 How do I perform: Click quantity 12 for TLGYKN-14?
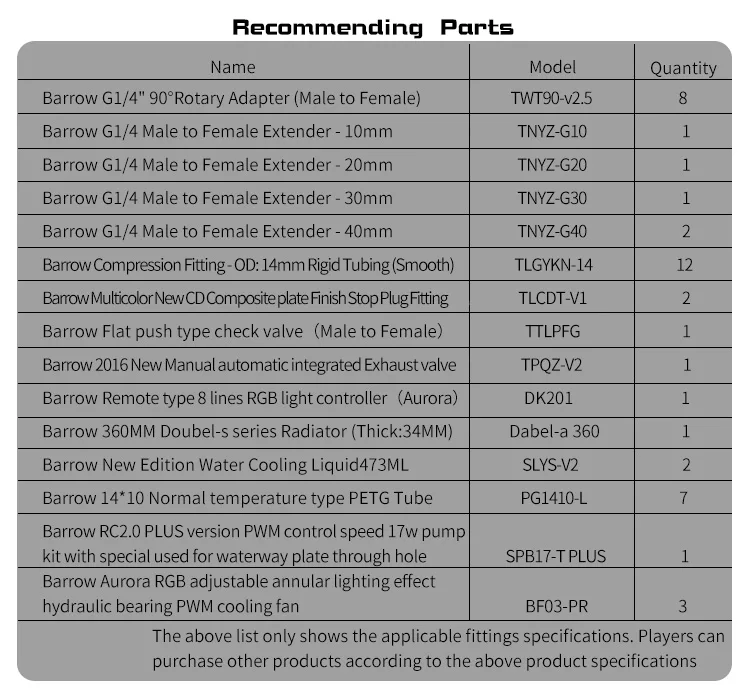pos(684,265)
